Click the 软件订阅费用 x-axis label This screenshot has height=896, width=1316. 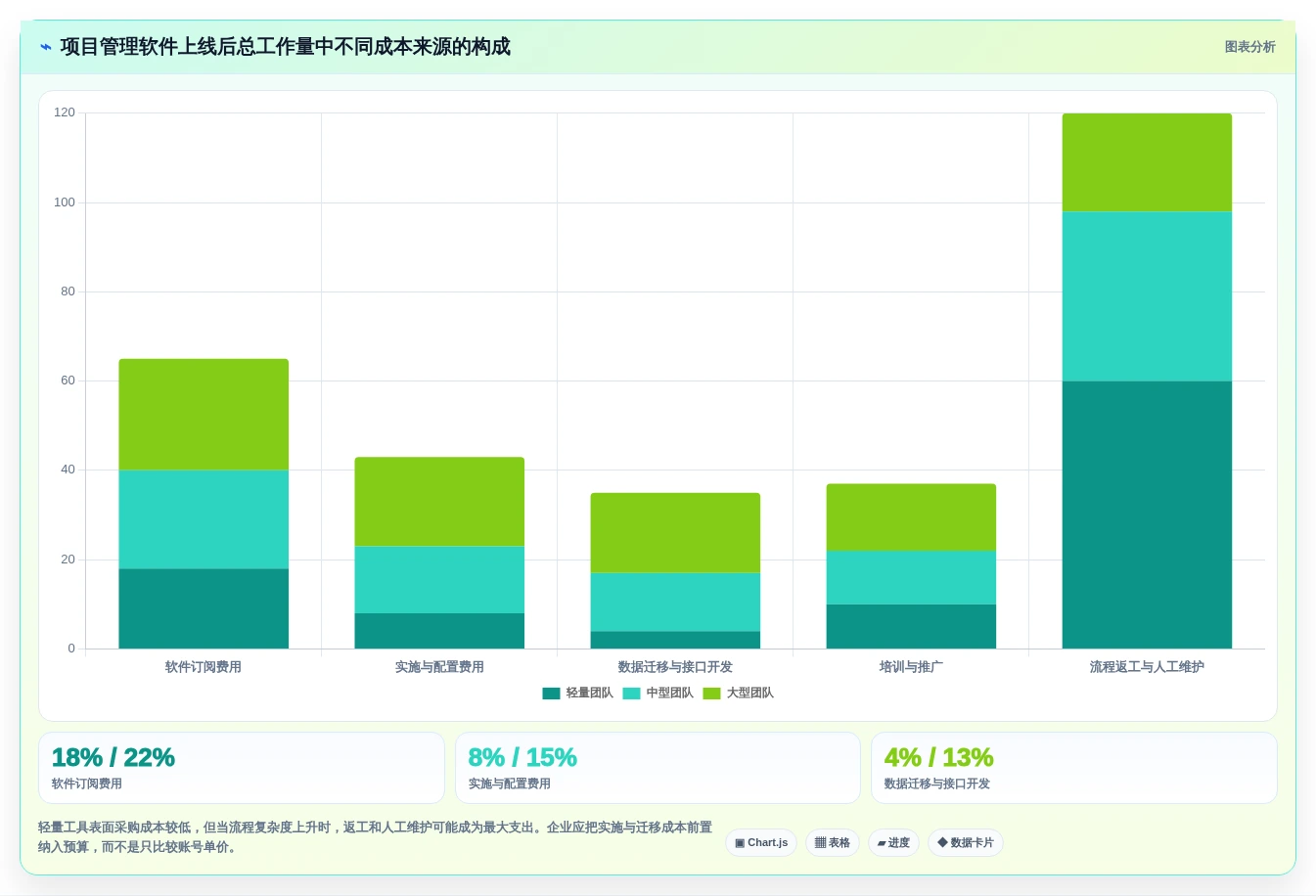204,667
